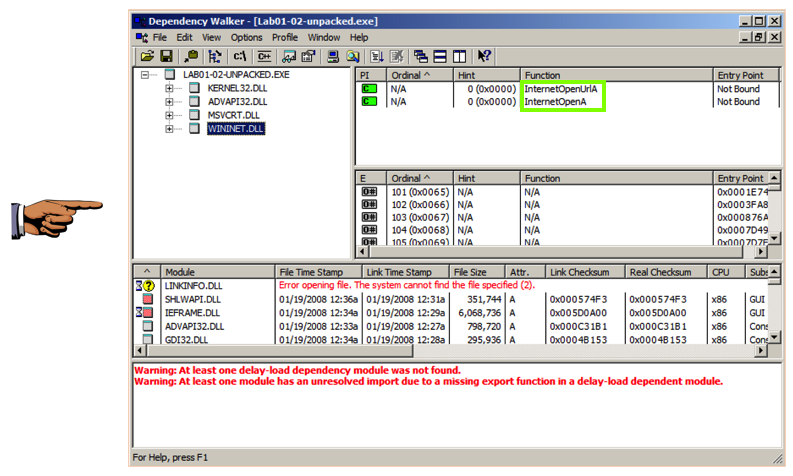Open the Options menu
Screen dimensions: 793x476
[x=247, y=37]
